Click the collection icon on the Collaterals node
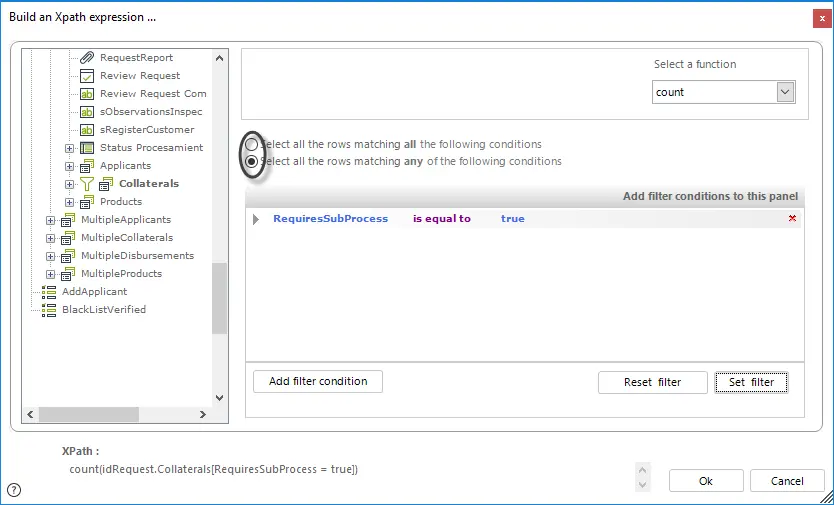 point(106,184)
